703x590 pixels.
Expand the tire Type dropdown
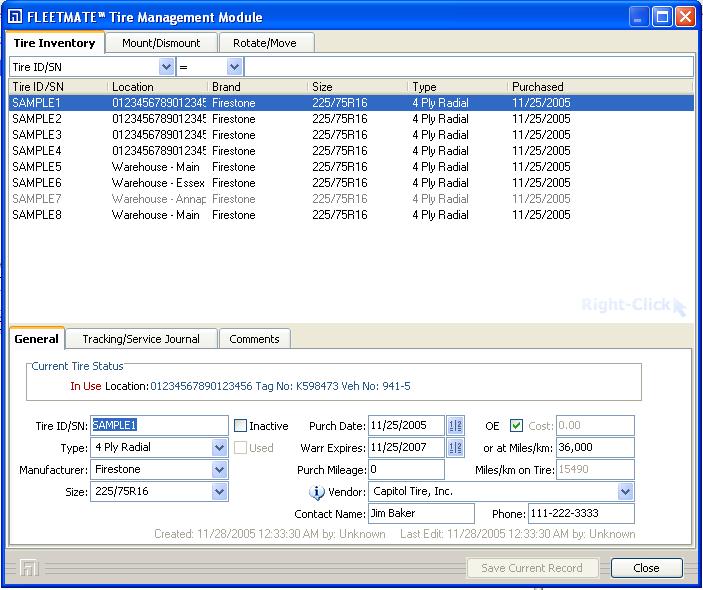pyautogui.click(x=219, y=447)
